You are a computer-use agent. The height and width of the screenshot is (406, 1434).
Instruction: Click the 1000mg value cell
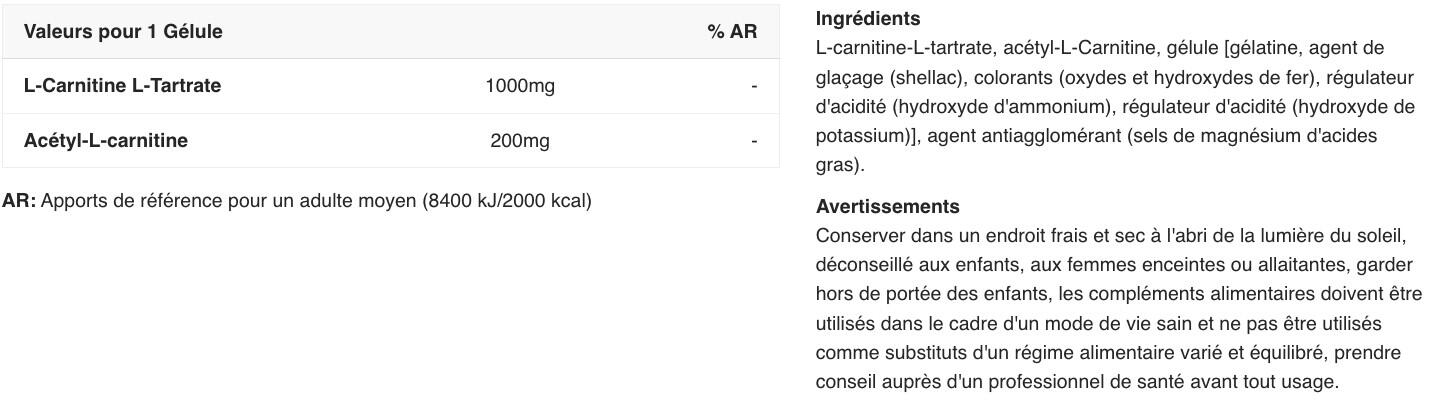pos(520,86)
